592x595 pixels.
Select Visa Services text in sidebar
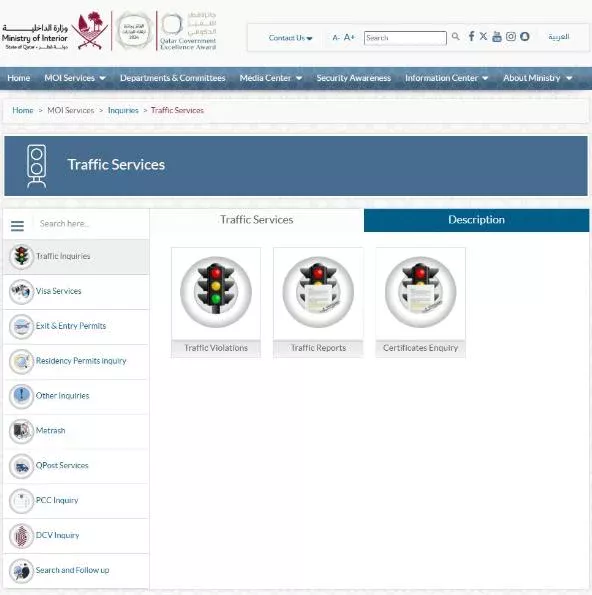point(58,291)
